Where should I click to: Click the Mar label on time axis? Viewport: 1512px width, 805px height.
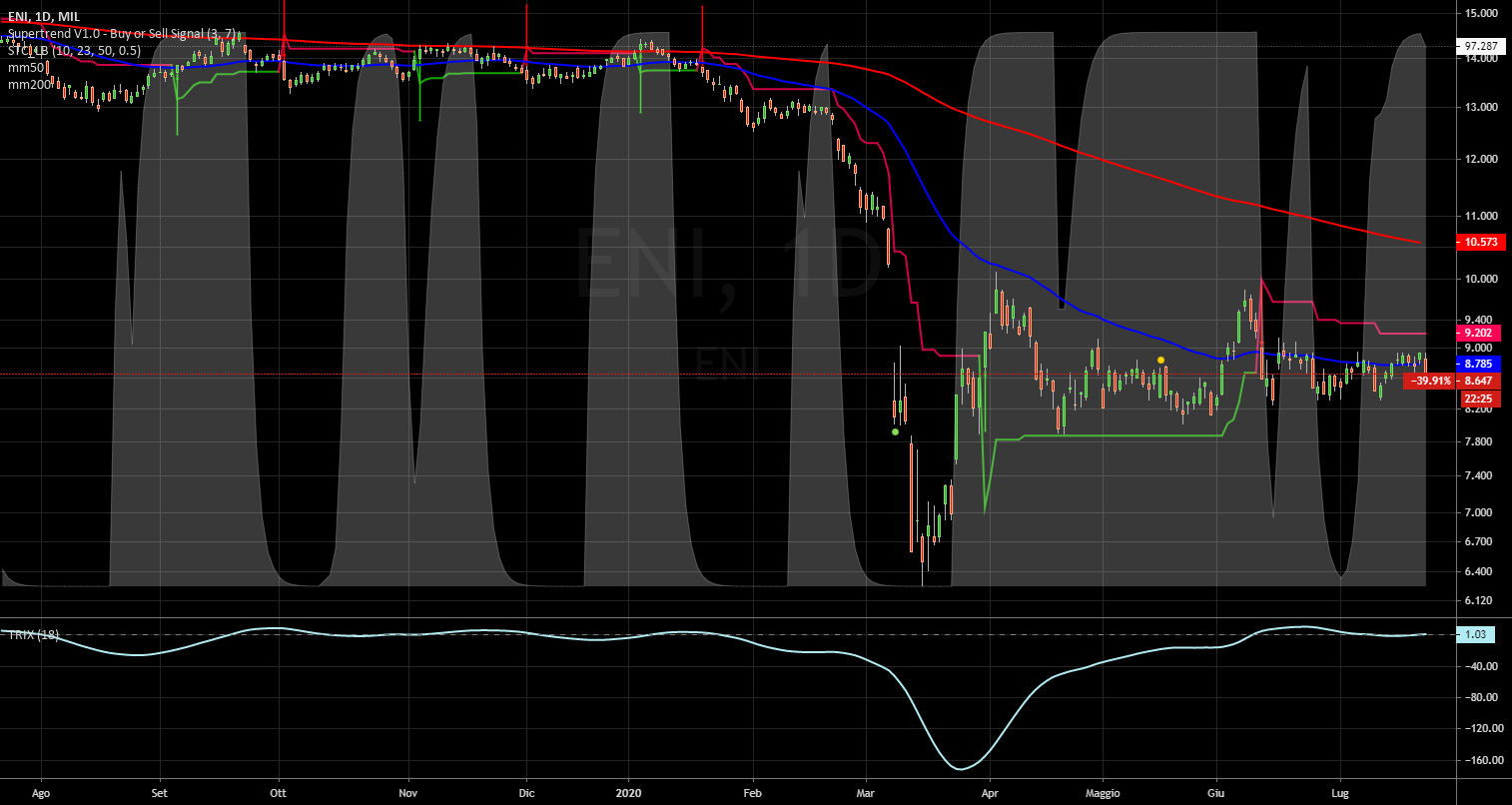pyautogui.click(x=867, y=794)
